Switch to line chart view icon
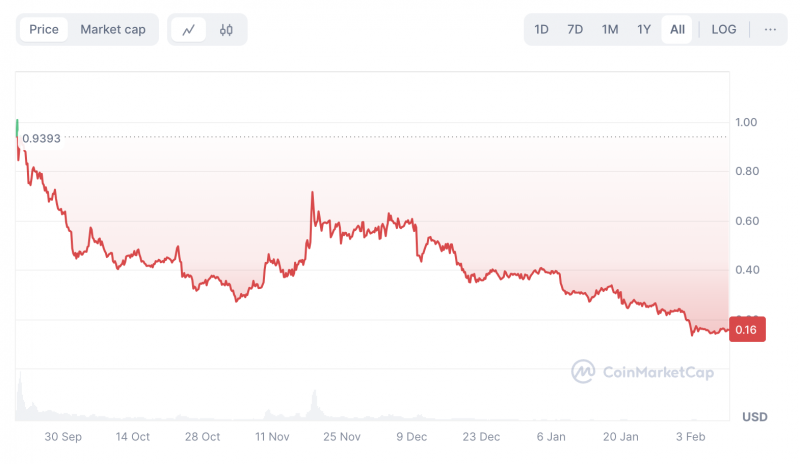800x464 pixels. click(x=189, y=30)
